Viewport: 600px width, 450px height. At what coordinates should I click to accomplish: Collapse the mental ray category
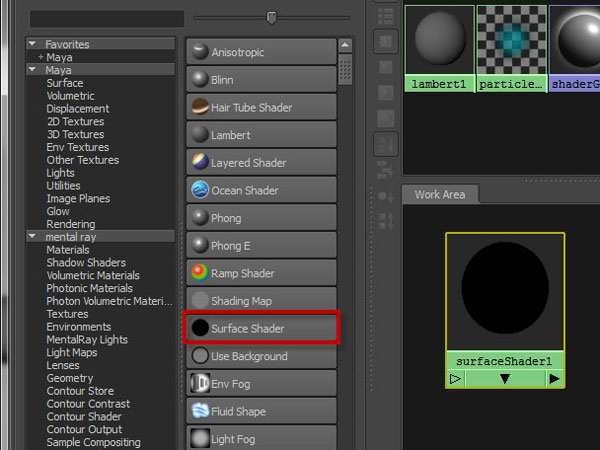tap(32, 237)
